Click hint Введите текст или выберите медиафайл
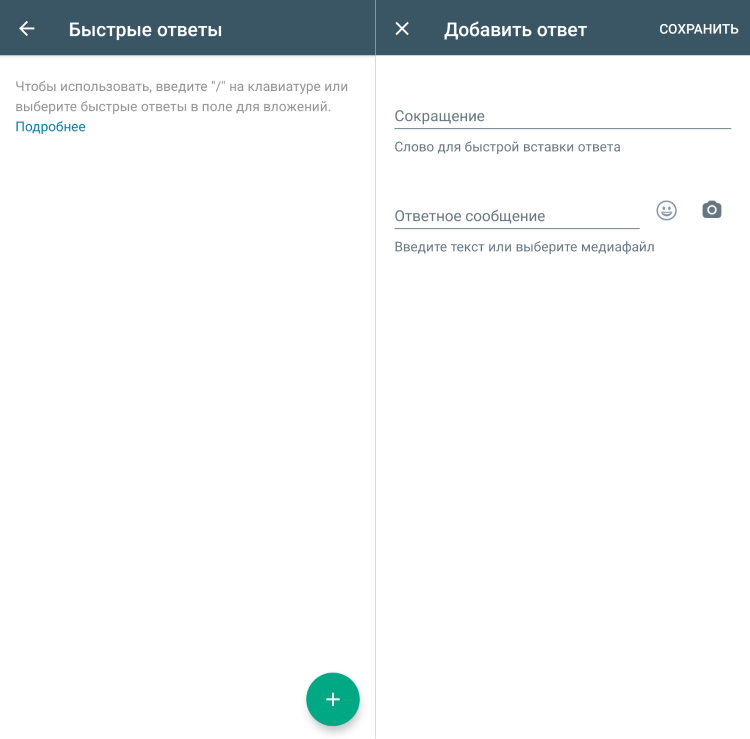 click(524, 247)
